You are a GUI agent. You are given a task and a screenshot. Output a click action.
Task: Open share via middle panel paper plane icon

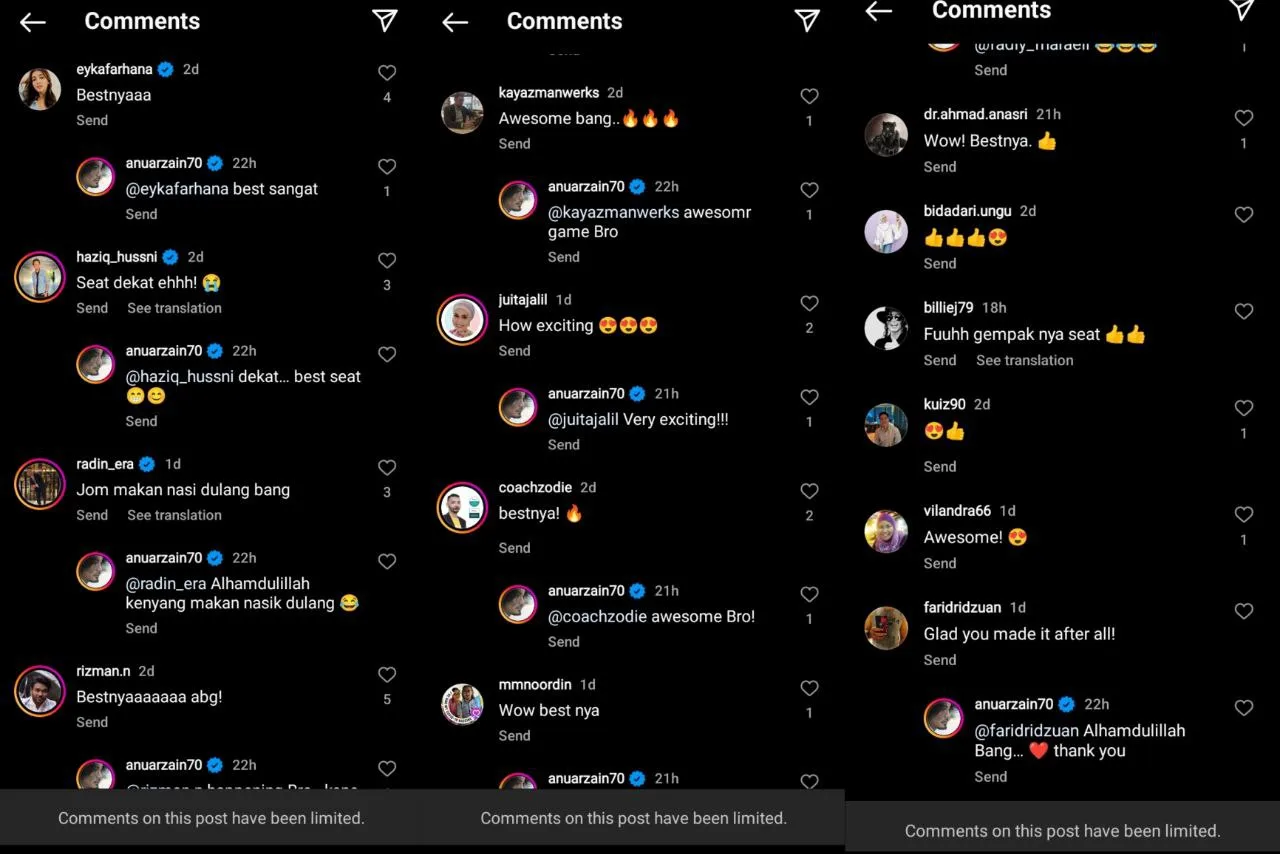click(807, 21)
